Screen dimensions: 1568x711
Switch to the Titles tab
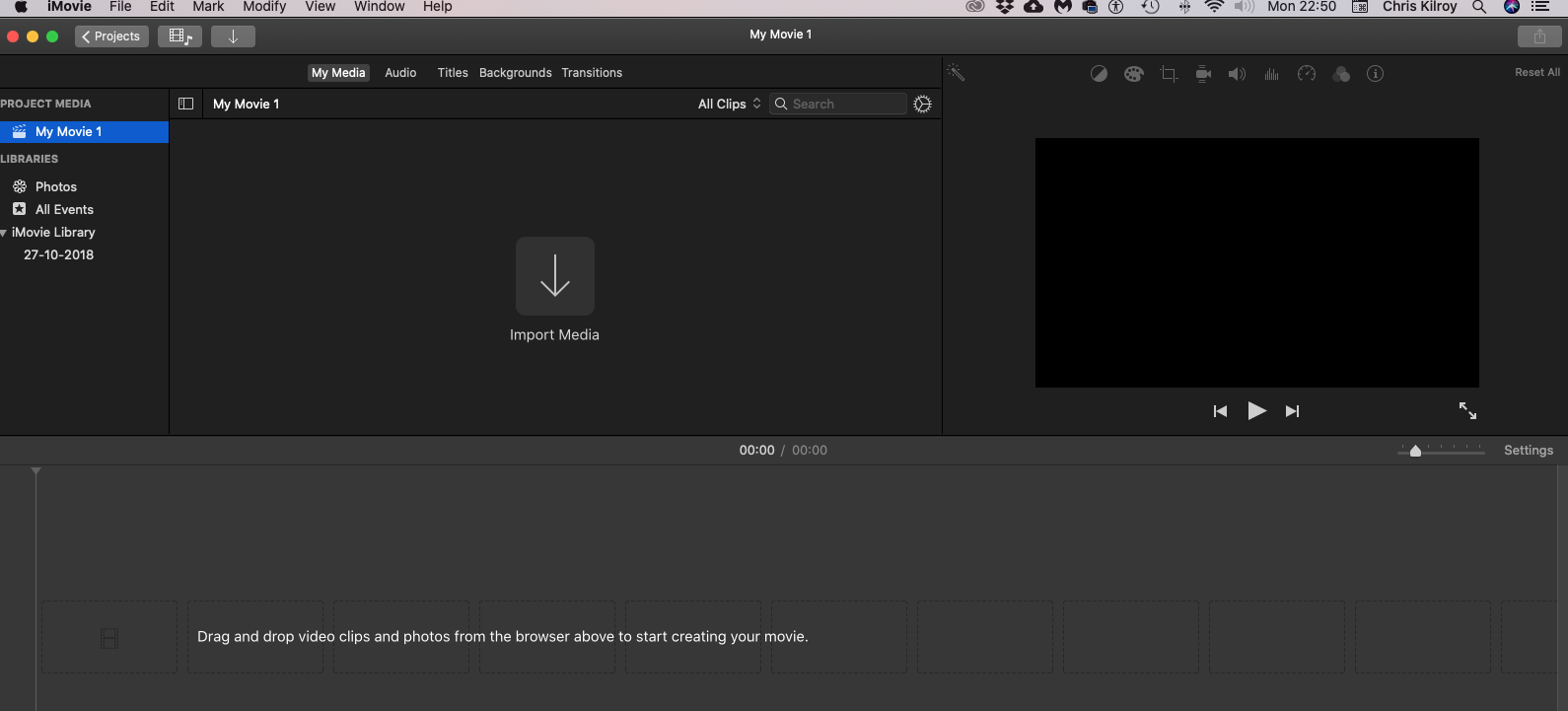(453, 73)
